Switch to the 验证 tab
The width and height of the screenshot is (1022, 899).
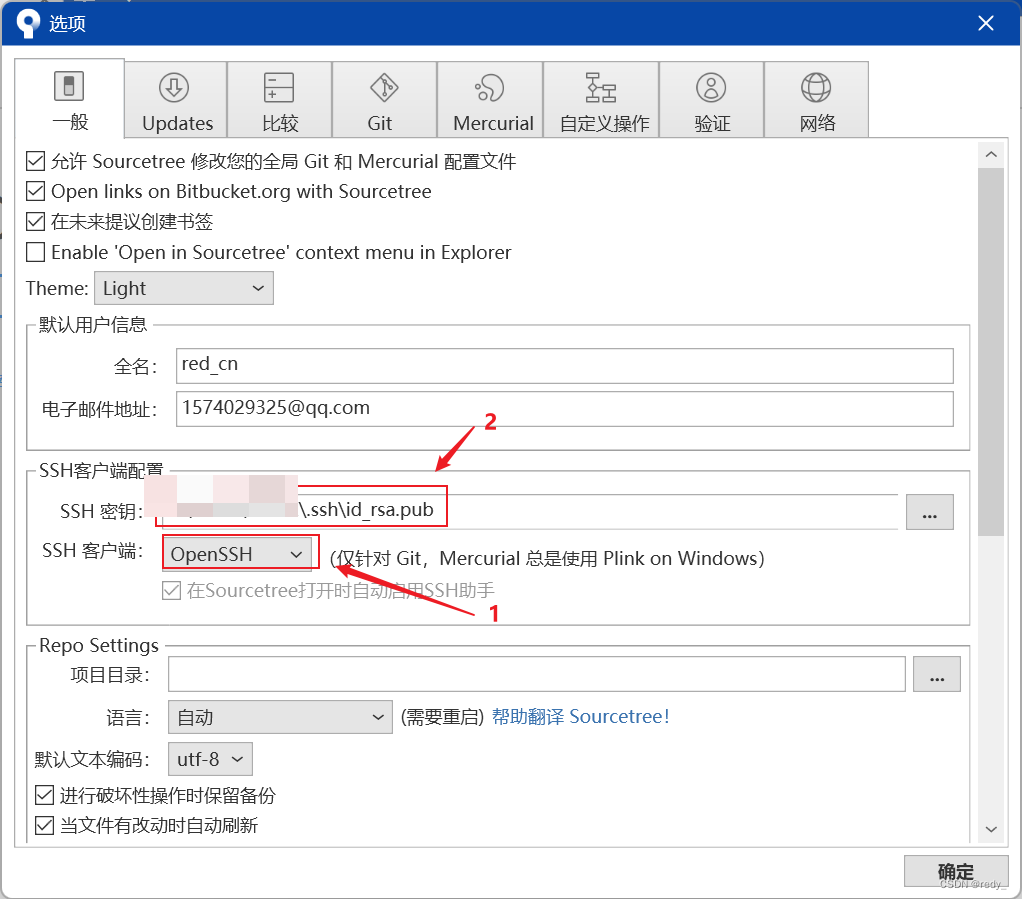[712, 99]
